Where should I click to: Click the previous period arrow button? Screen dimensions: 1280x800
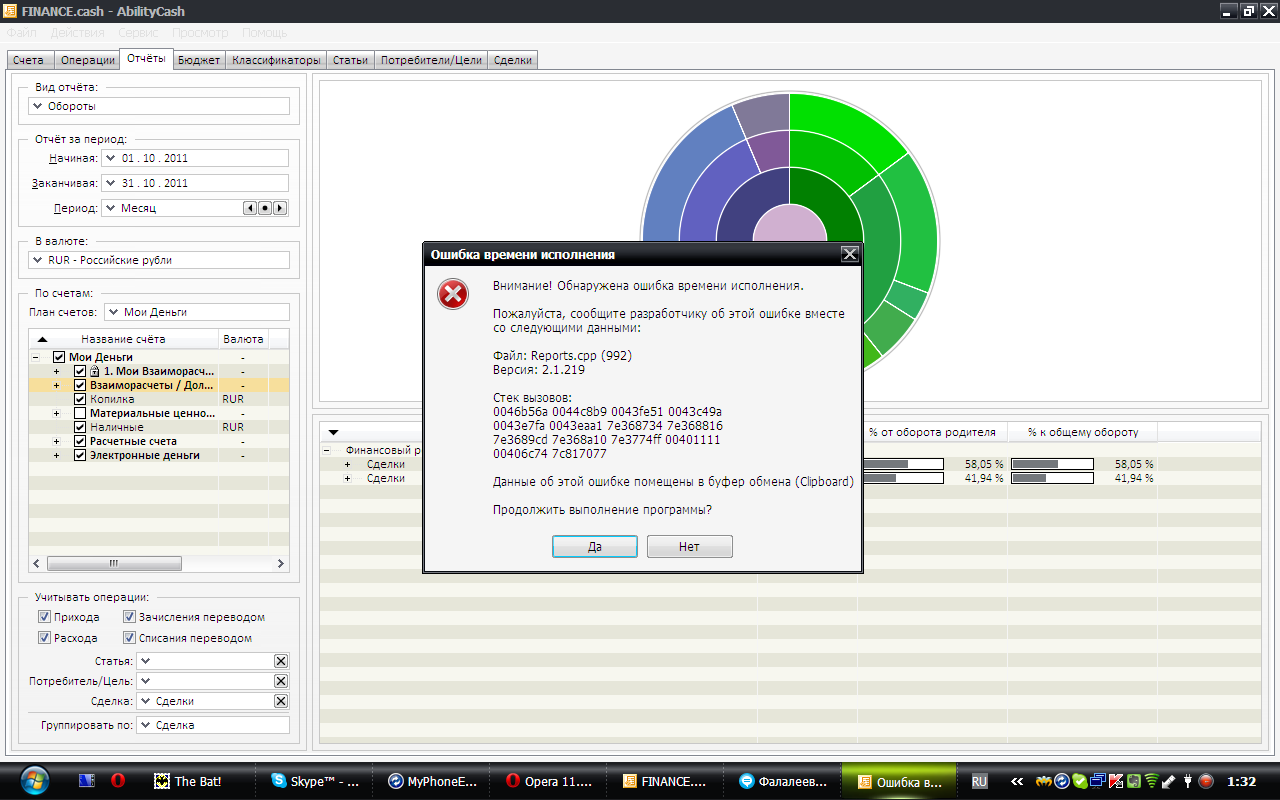[x=251, y=208]
